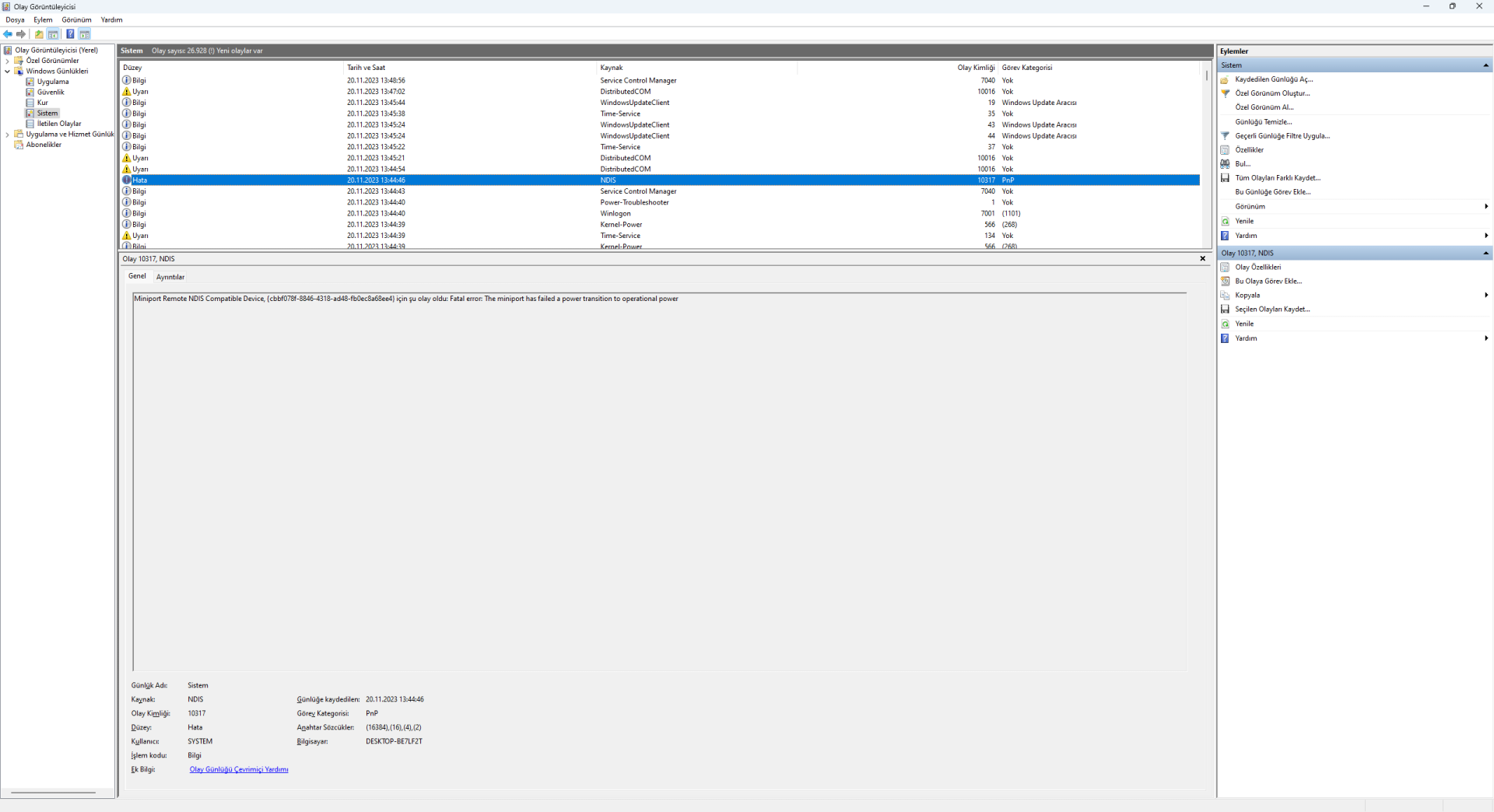Select the Kur log in the tree
The image size is (1494, 812).
pos(43,103)
